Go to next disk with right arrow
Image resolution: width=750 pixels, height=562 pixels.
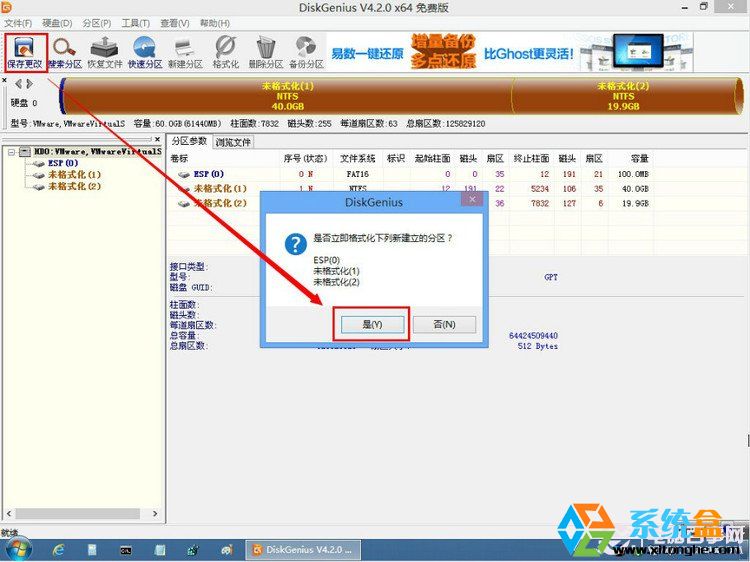point(30,84)
